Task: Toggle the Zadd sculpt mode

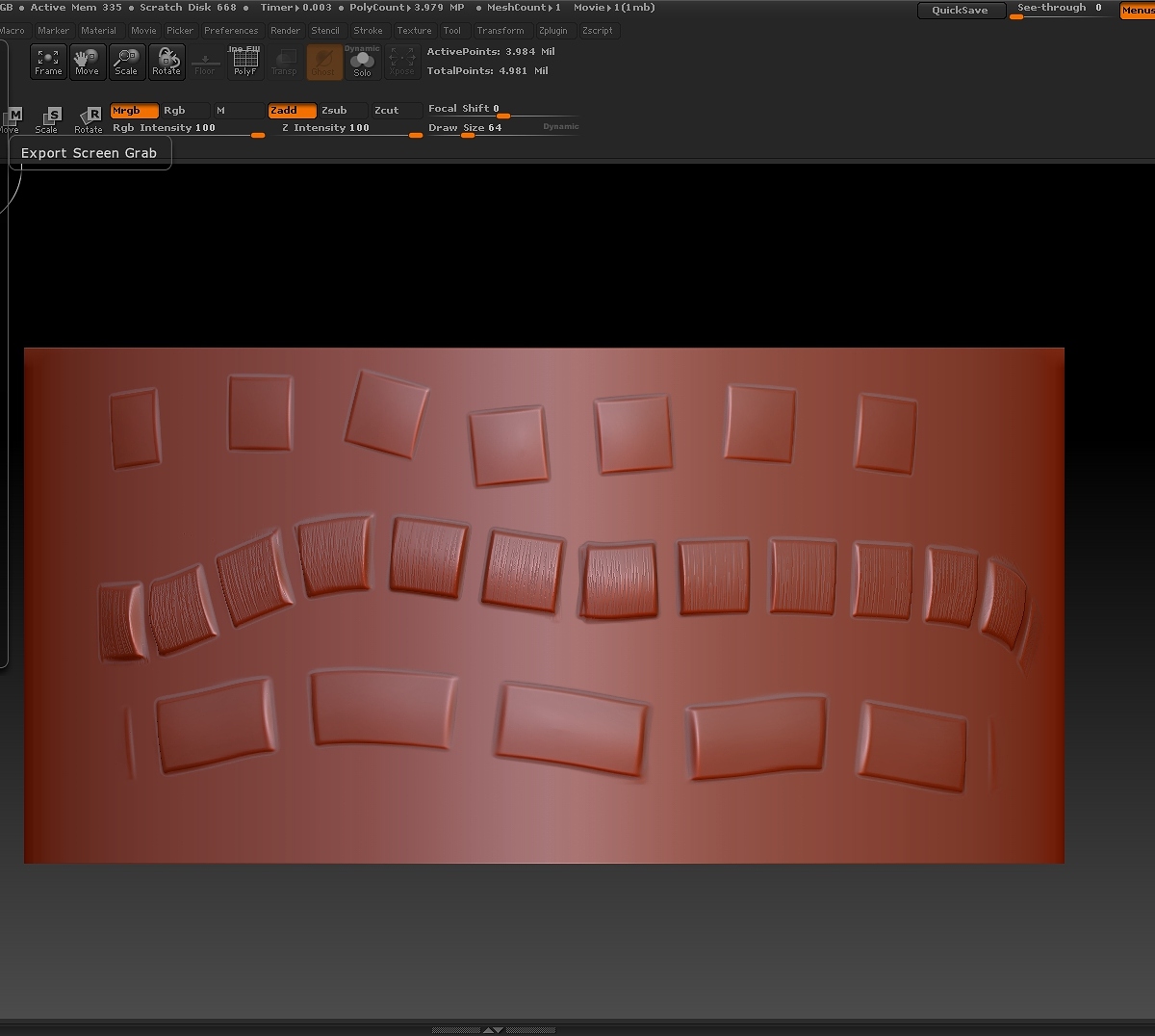Action: 292,111
